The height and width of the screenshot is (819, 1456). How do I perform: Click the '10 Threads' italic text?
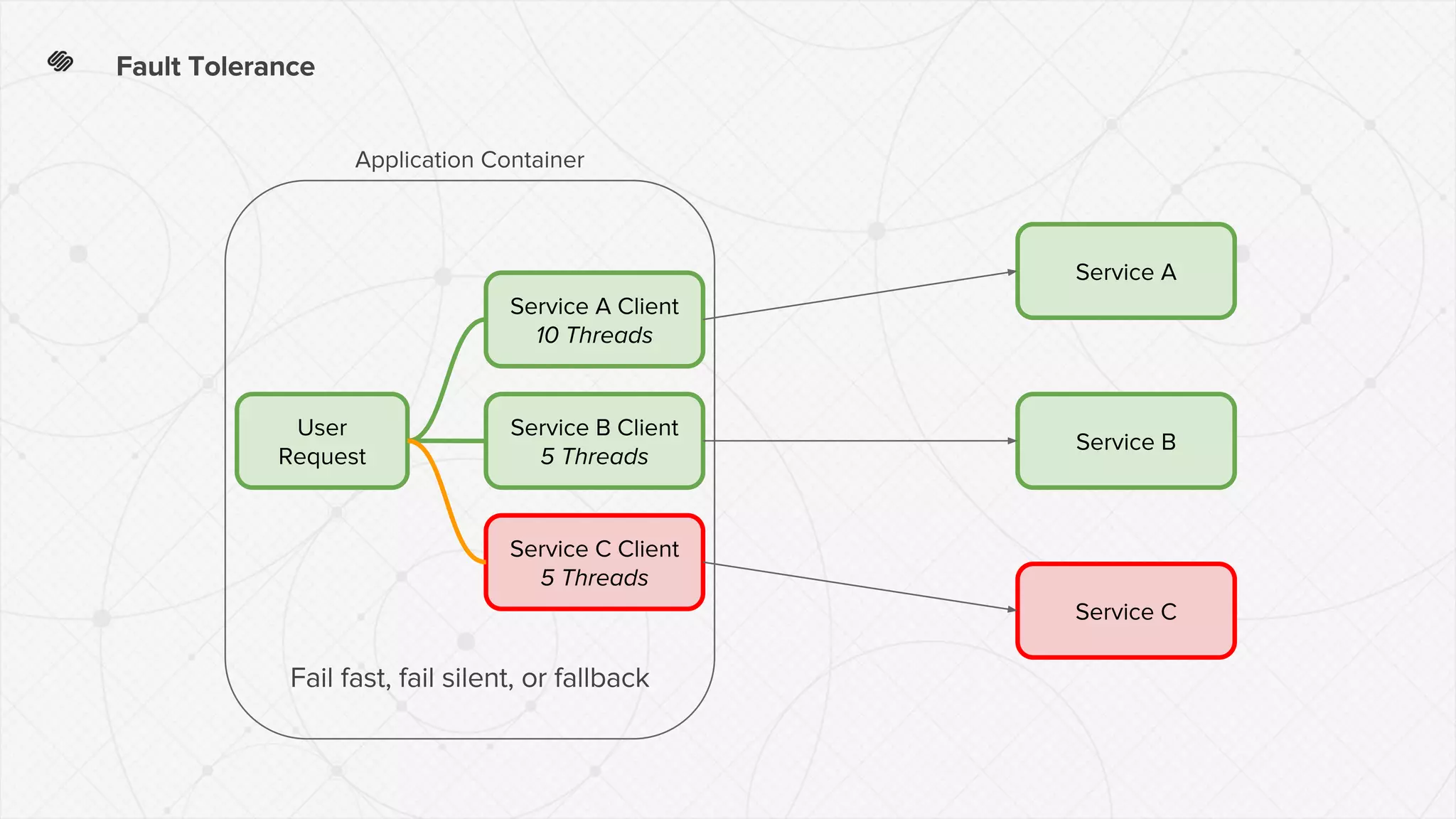pyautogui.click(x=594, y=336)
